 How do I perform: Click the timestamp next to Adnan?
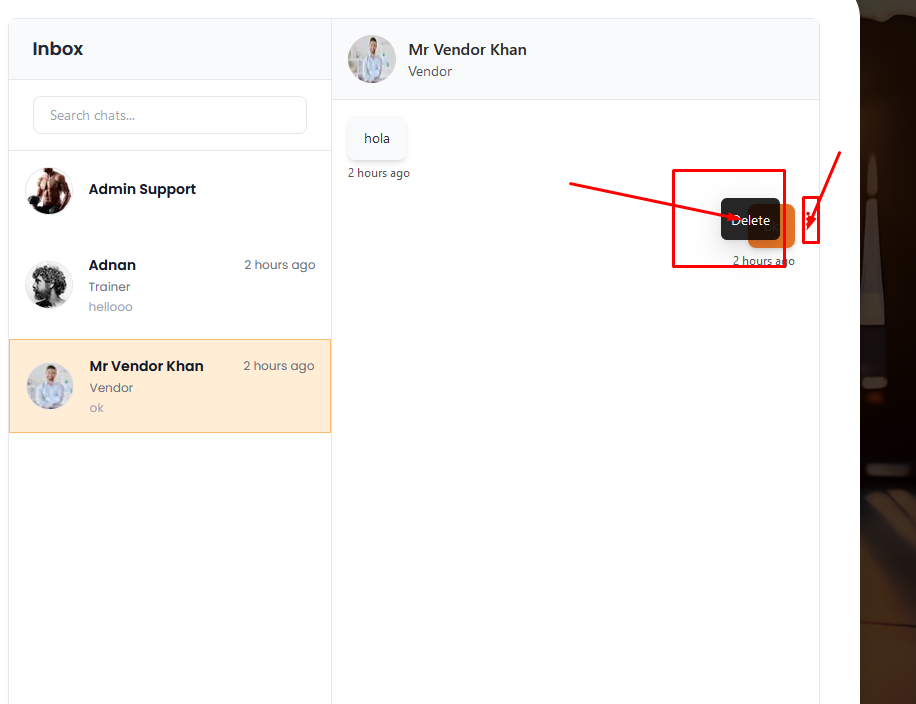(279, 265)
